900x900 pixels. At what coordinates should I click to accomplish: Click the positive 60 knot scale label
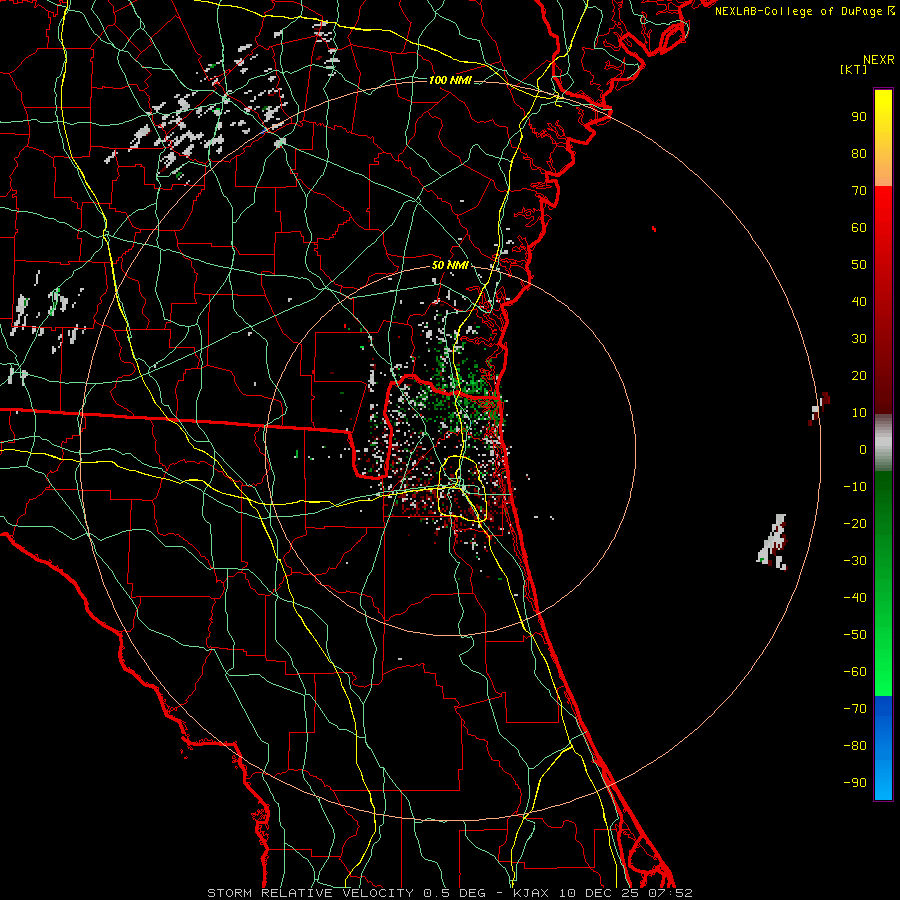coord(859,227)
